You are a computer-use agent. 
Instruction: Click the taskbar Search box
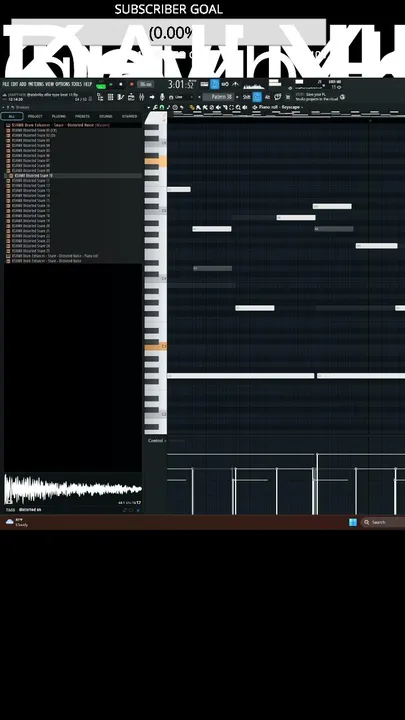[x=383, y=522]
